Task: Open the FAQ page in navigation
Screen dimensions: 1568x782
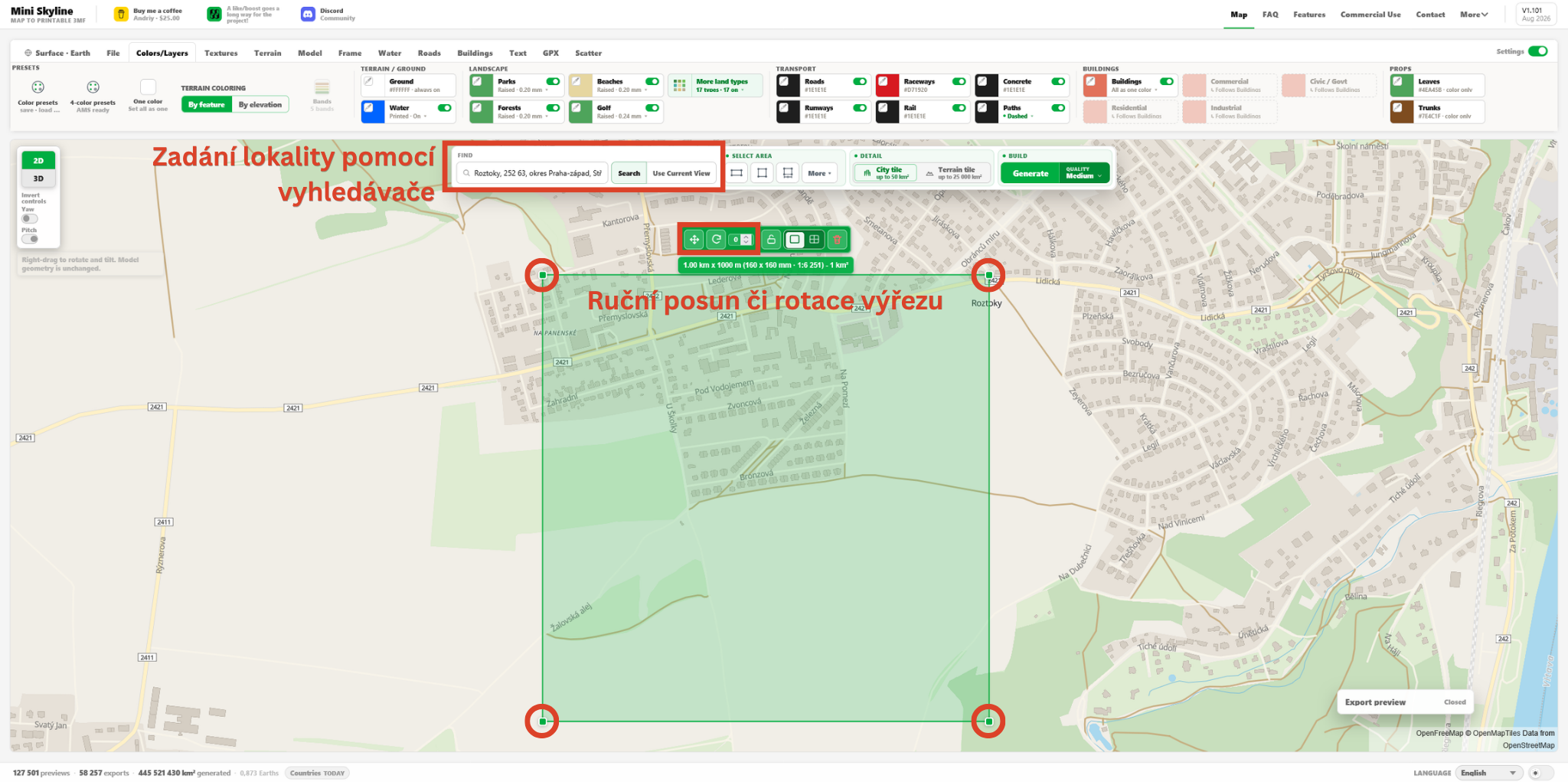Action: 1270,15
